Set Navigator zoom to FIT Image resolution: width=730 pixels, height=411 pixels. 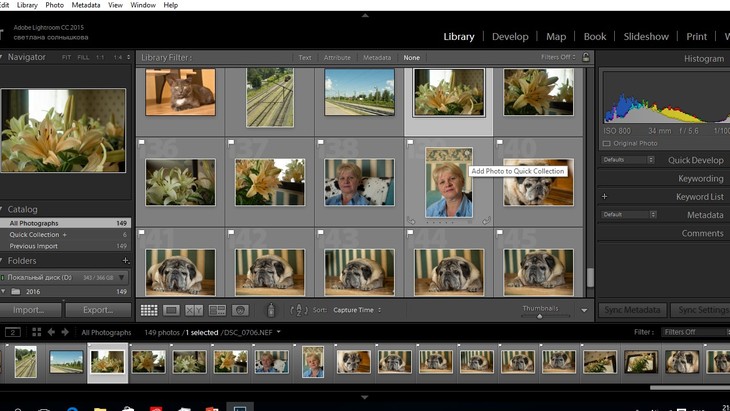(67, 57)
